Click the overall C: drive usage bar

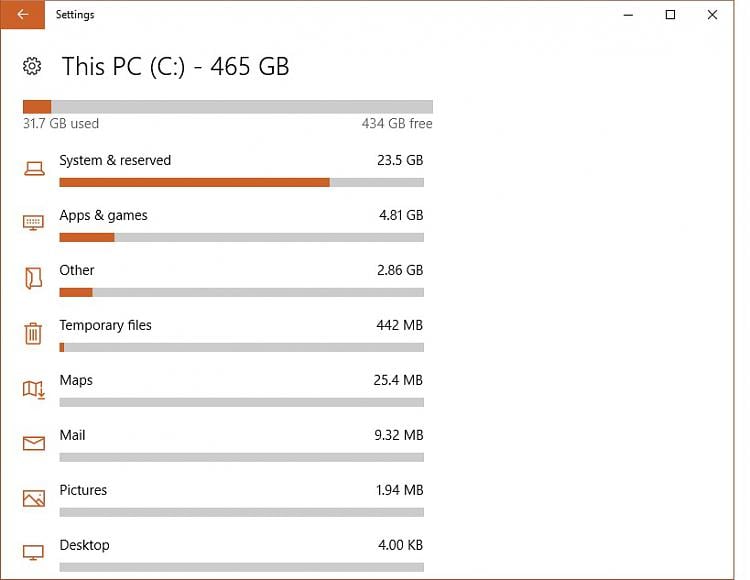[x=228, y=106]
